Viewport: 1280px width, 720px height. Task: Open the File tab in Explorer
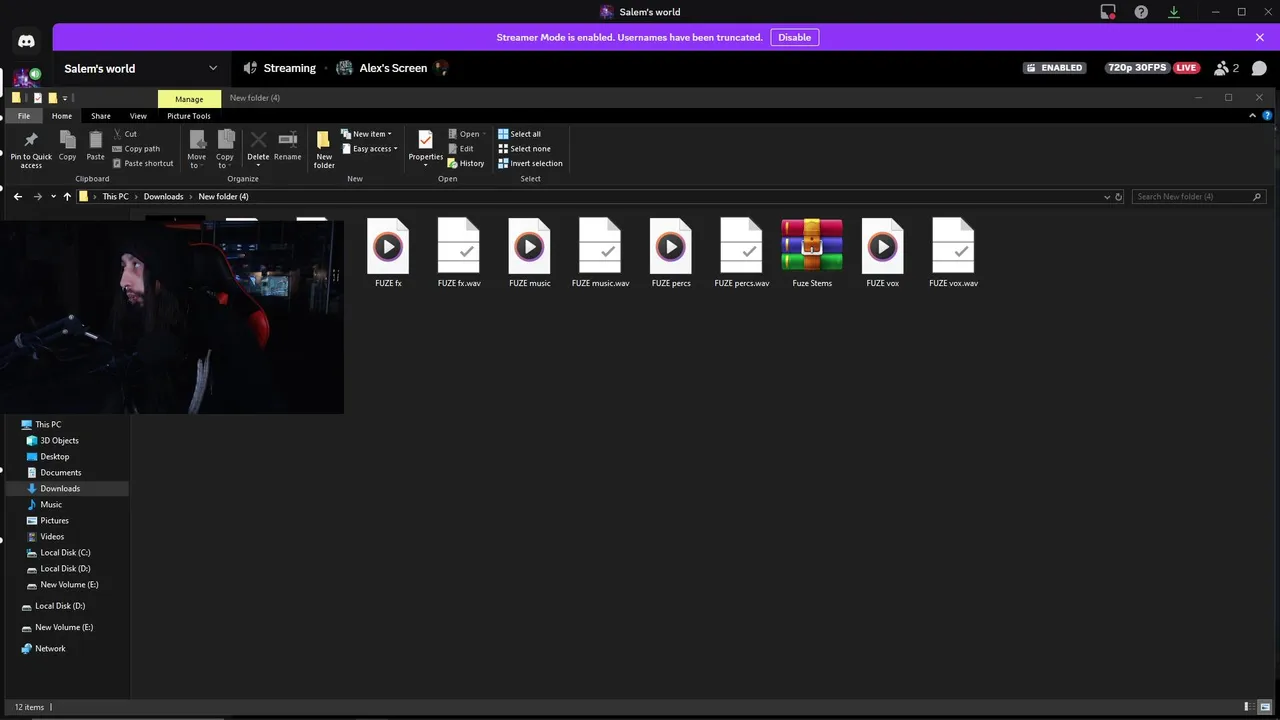tap(24, 116)
